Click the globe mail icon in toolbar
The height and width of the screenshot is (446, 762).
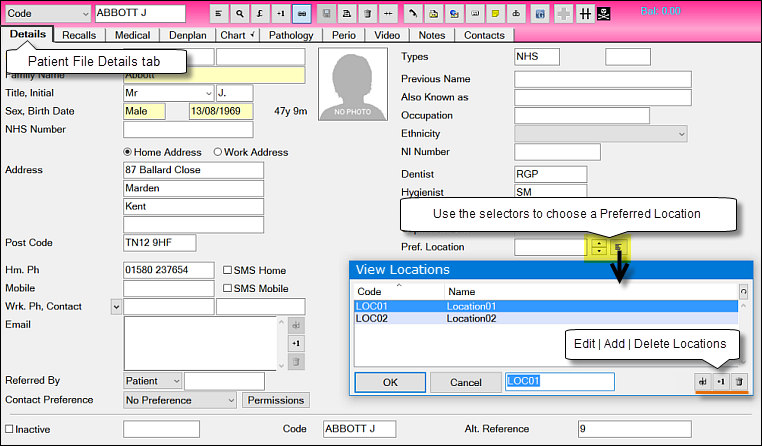[x=454, y=14]
